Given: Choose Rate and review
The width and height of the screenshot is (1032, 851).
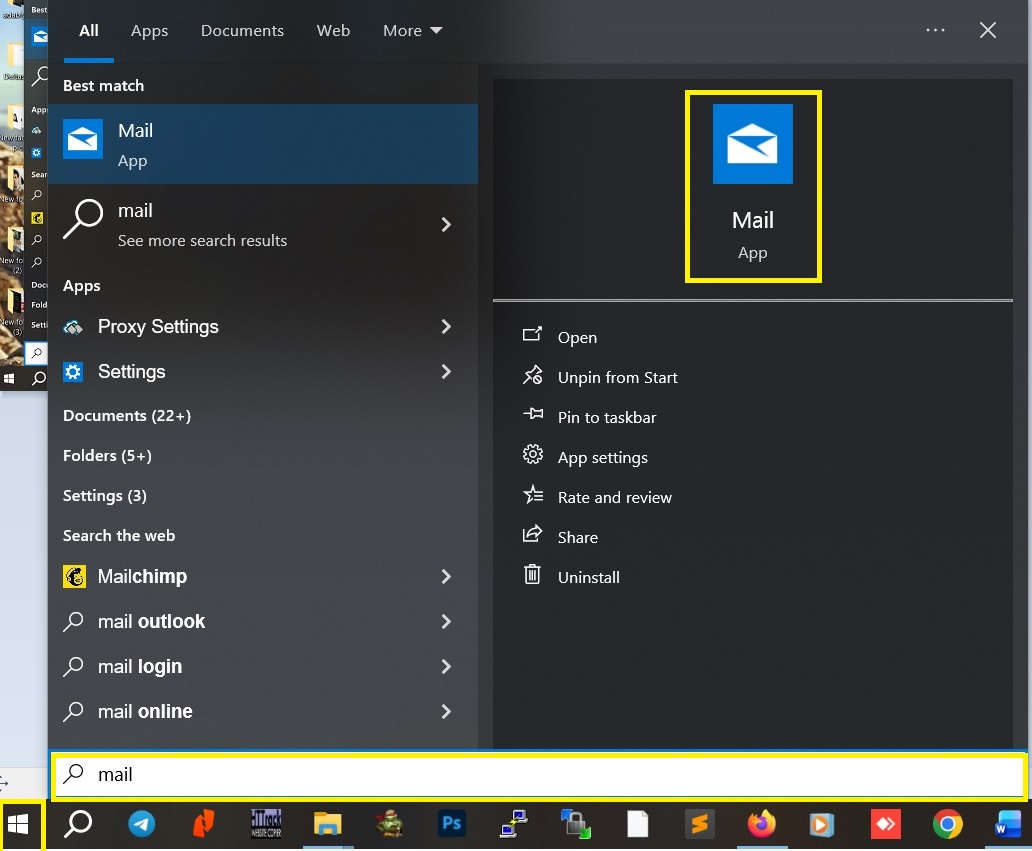Looking at the screenshot, I should click(x=615, y=498).
